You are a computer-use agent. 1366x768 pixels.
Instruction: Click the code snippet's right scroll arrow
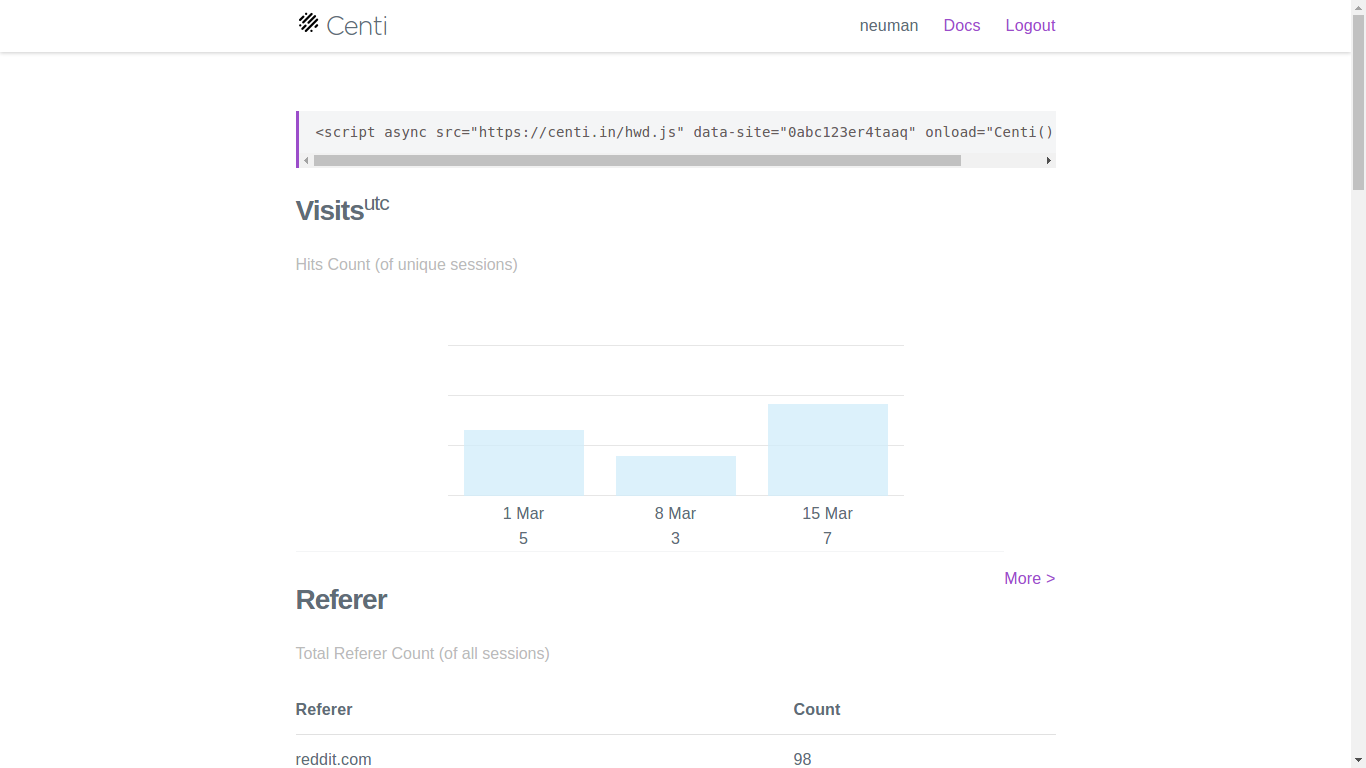pos(1048,160)
